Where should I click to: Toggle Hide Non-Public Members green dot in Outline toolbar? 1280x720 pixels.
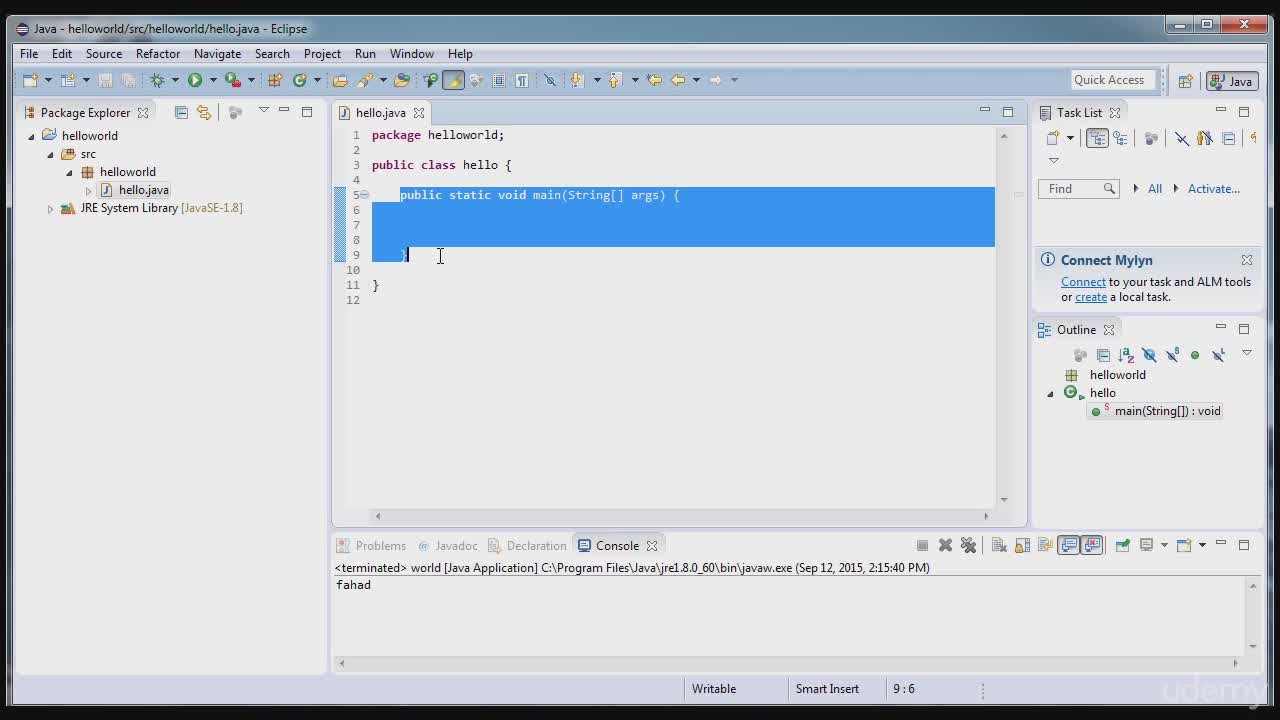[x=1195, y=355]
